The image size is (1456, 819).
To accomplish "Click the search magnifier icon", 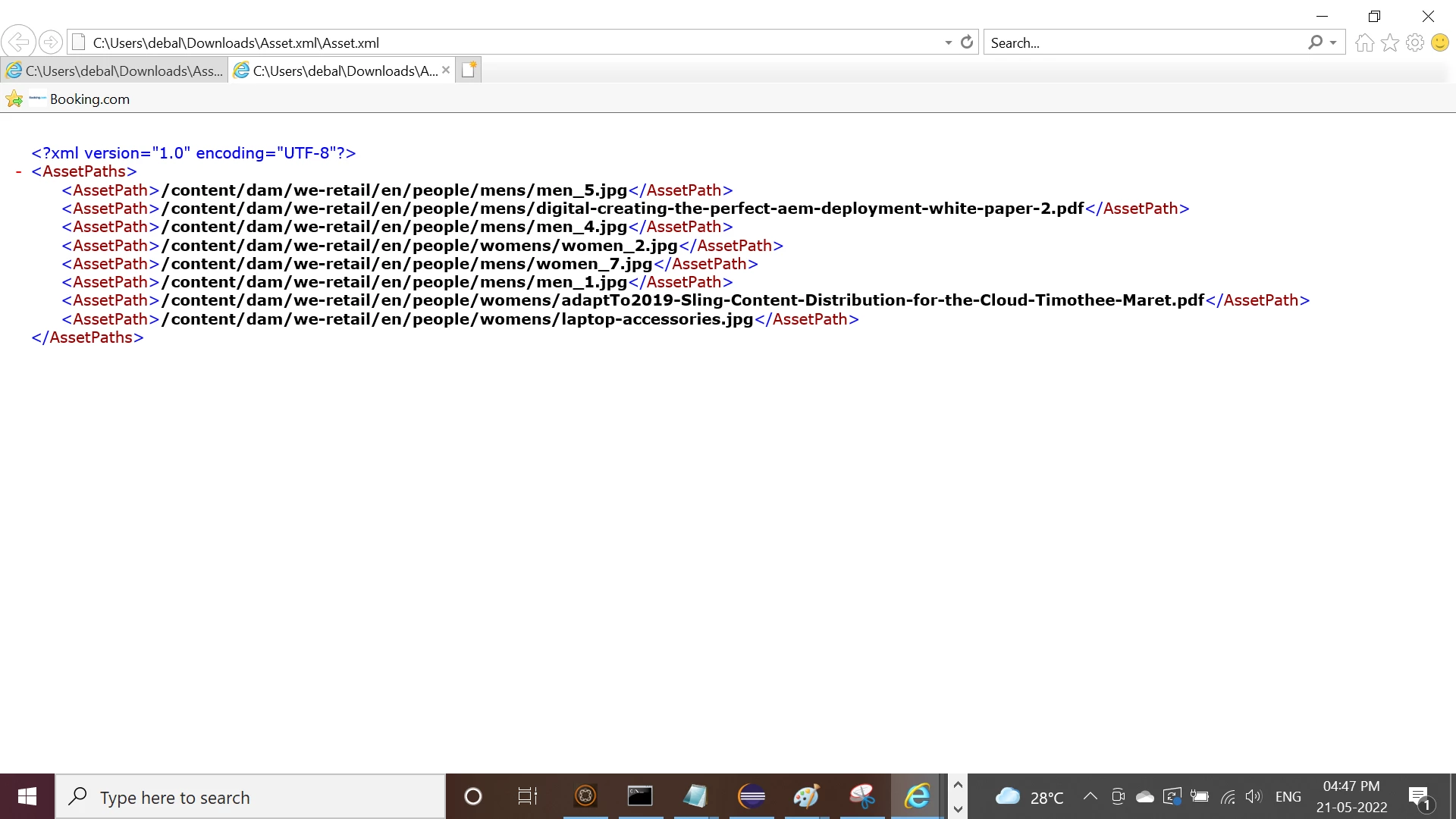I will (x=1315, y=42).
